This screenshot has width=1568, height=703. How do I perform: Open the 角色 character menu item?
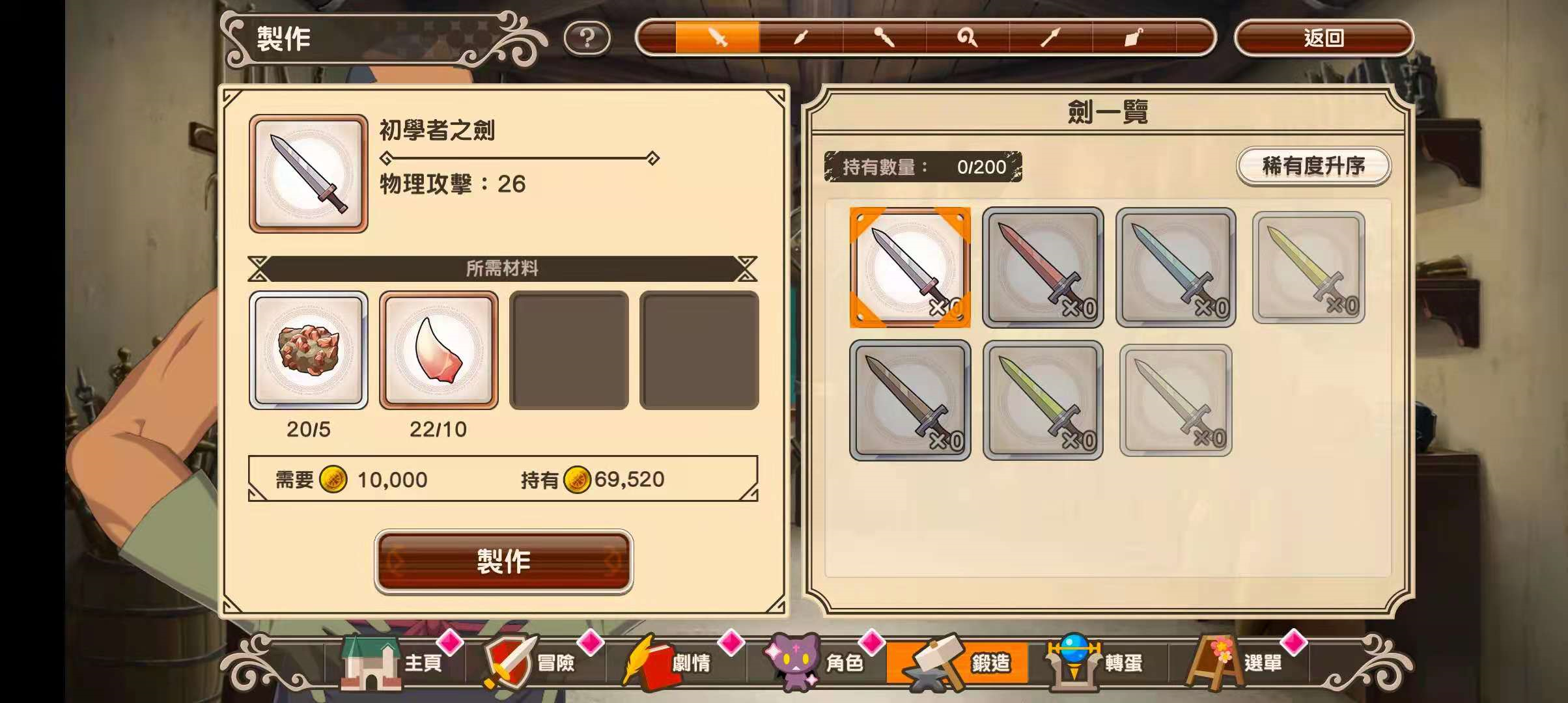point(817,663)
